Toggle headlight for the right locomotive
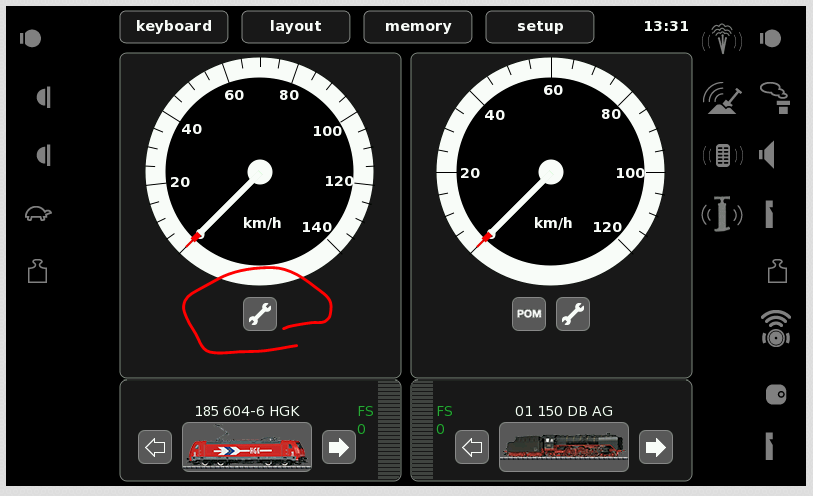 pos(771,39)
